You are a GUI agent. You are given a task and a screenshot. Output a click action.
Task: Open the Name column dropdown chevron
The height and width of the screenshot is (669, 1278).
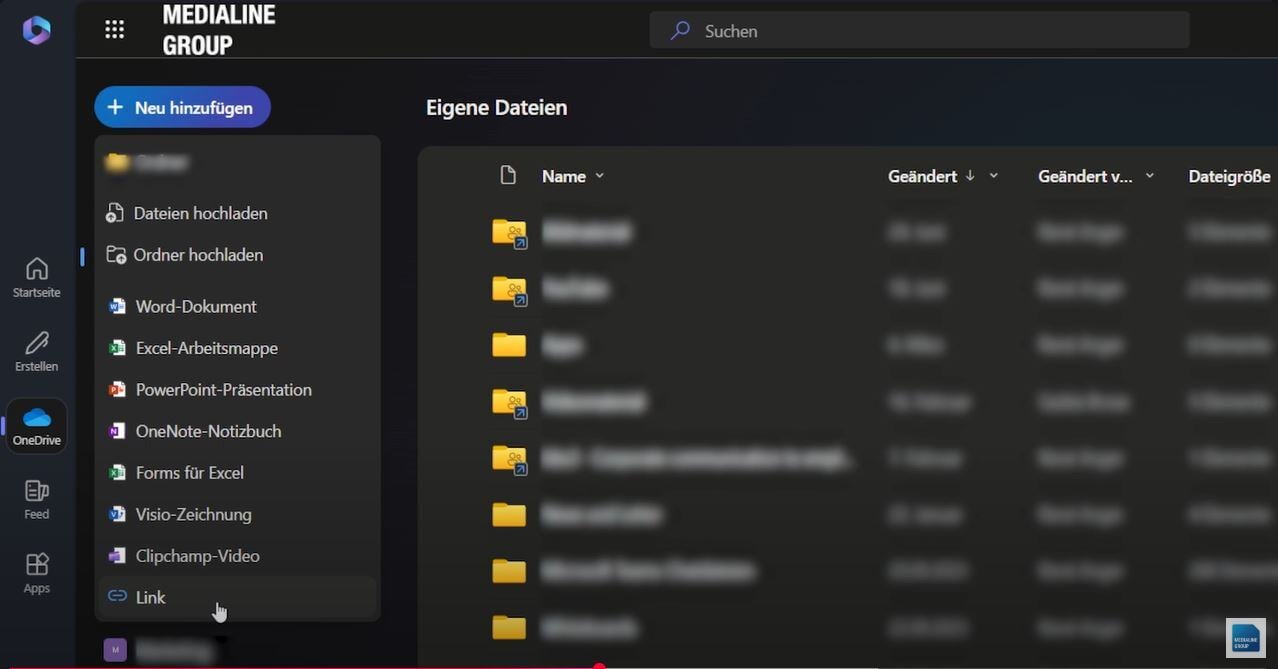coord(600,176)
